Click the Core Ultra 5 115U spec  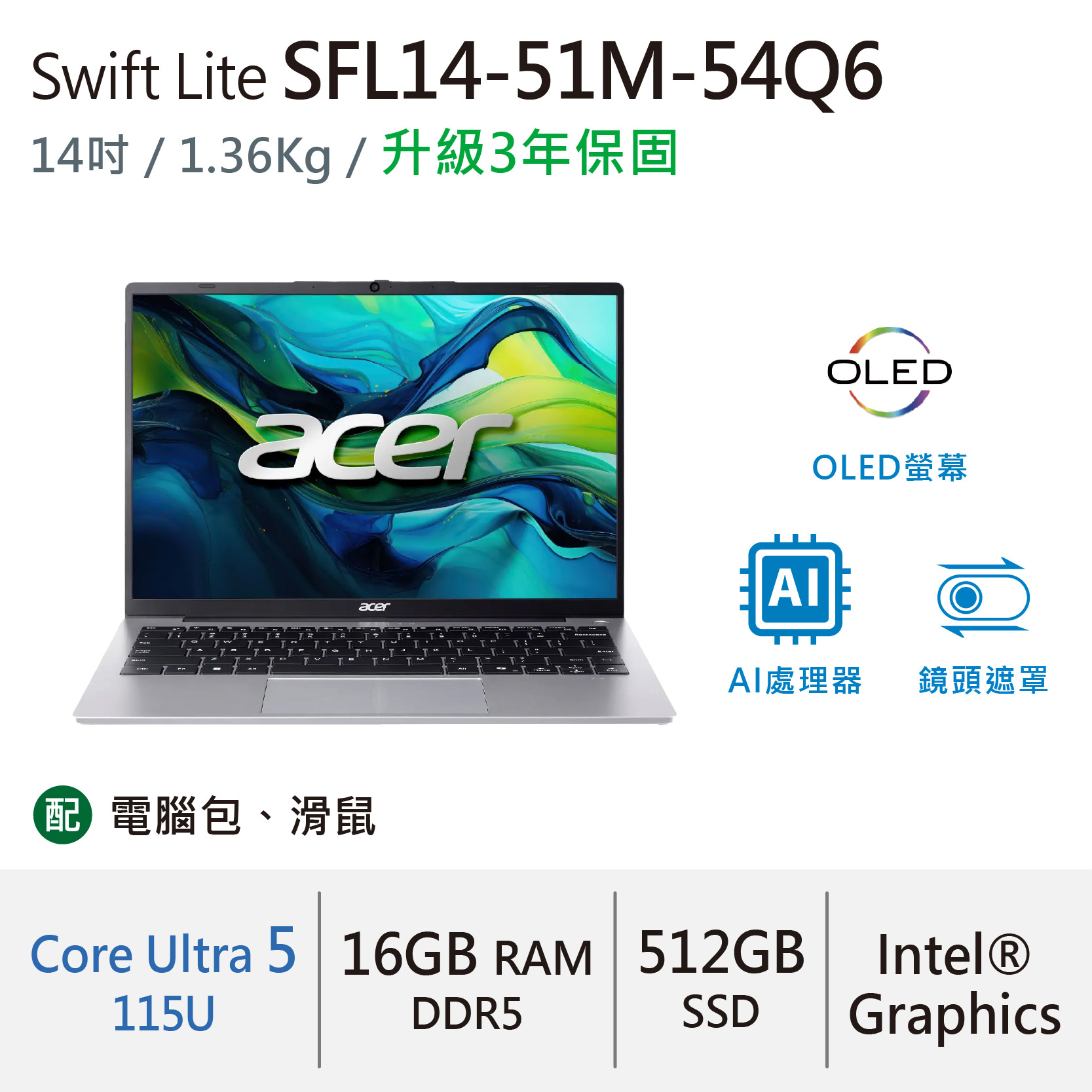click(163, 979)
